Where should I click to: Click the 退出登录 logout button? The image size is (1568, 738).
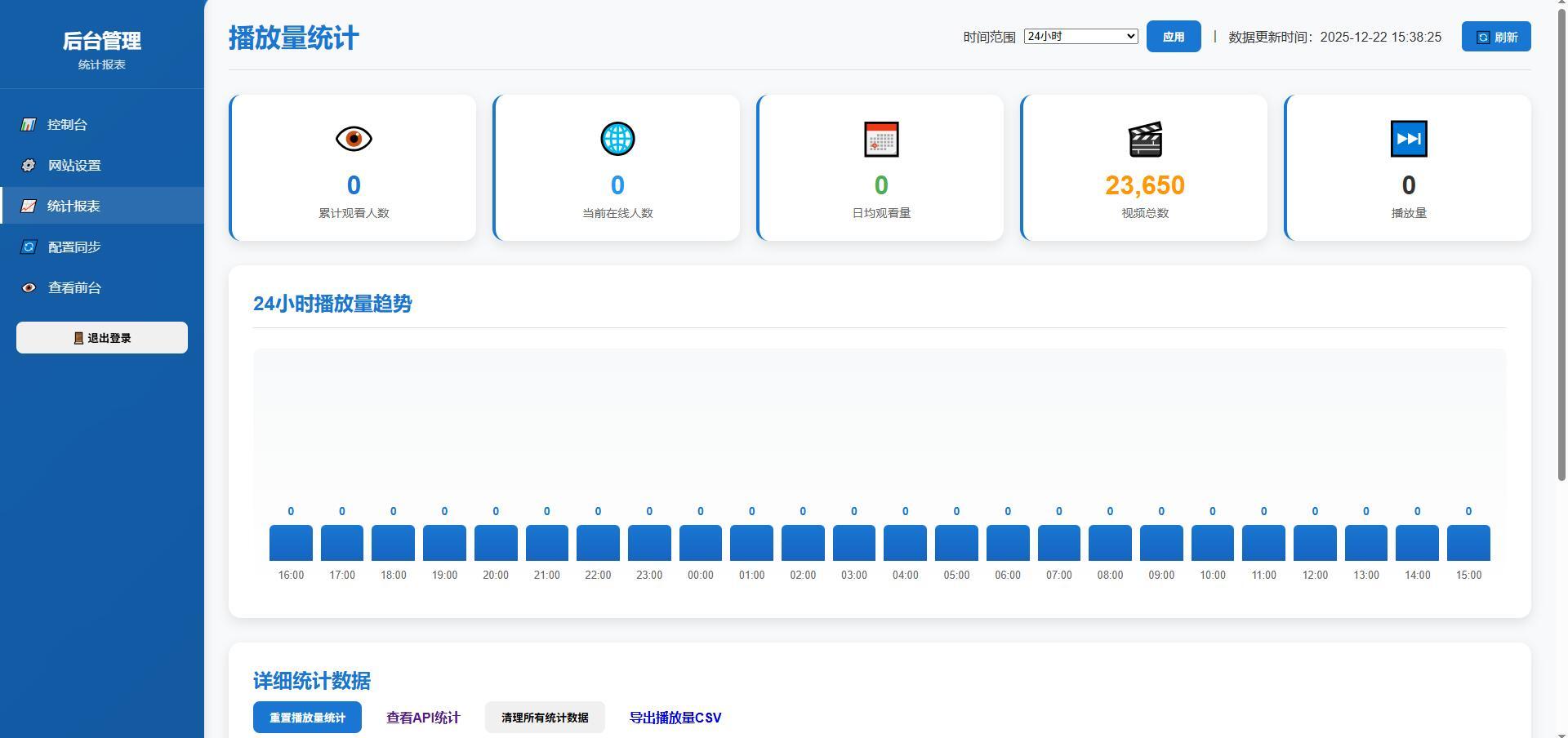pos(102,338)
